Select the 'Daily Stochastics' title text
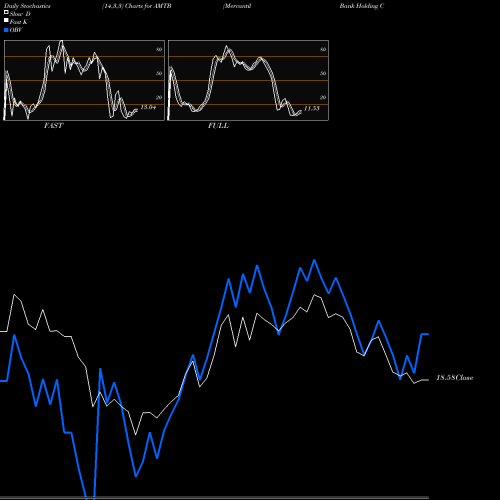This screenshot has height=500, width=500. [27, 6]
